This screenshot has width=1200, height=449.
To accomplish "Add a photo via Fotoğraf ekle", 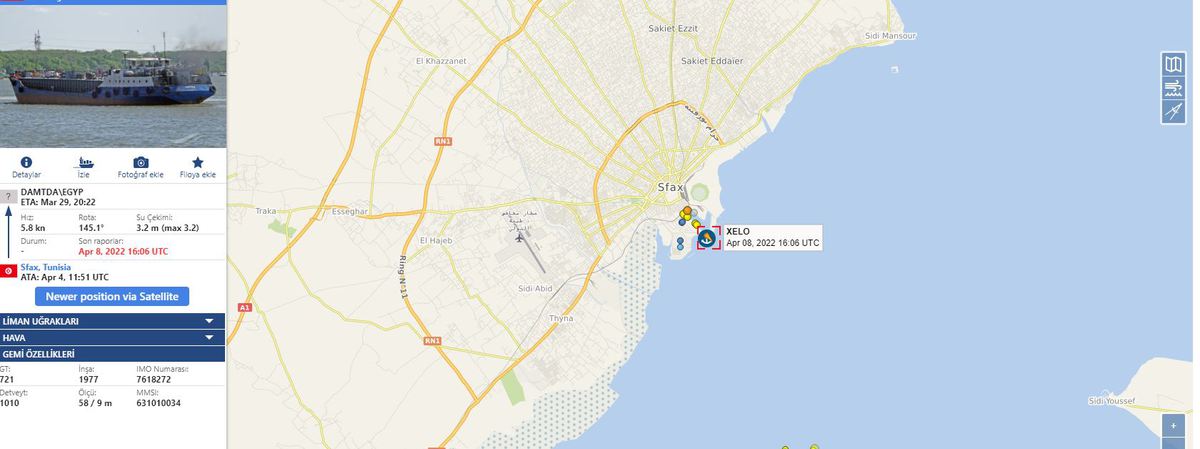I will click(141, 167).
